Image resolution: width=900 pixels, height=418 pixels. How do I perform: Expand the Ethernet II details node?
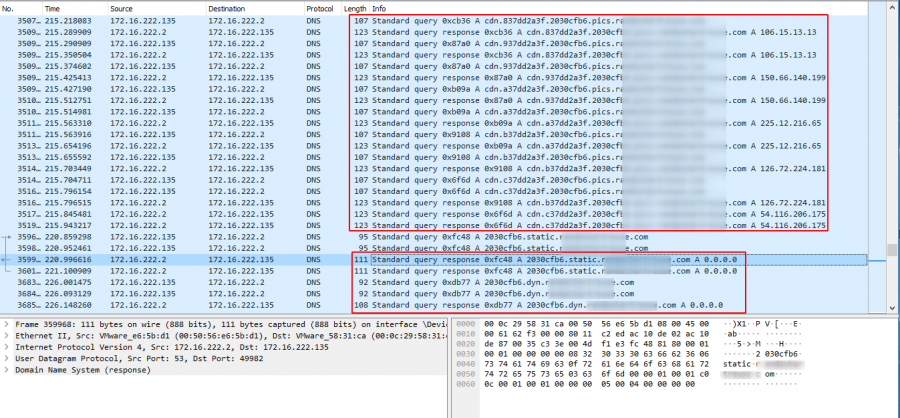[8, 340]
